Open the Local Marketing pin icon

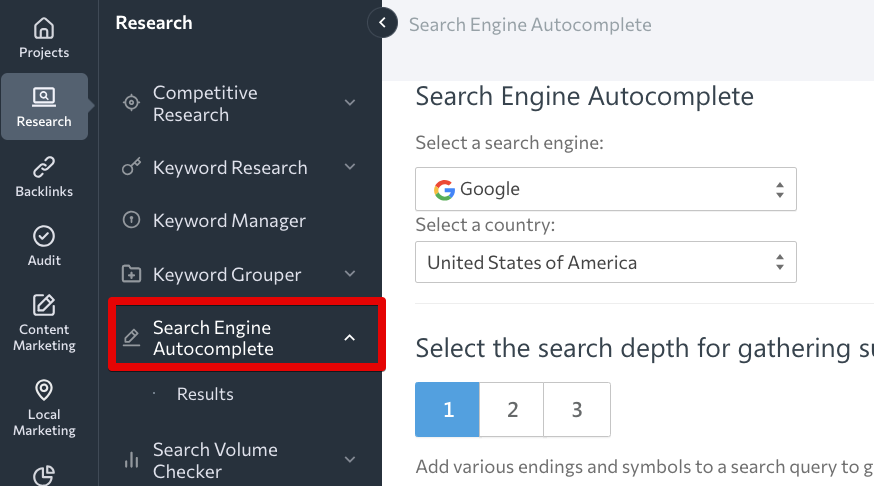44,390
